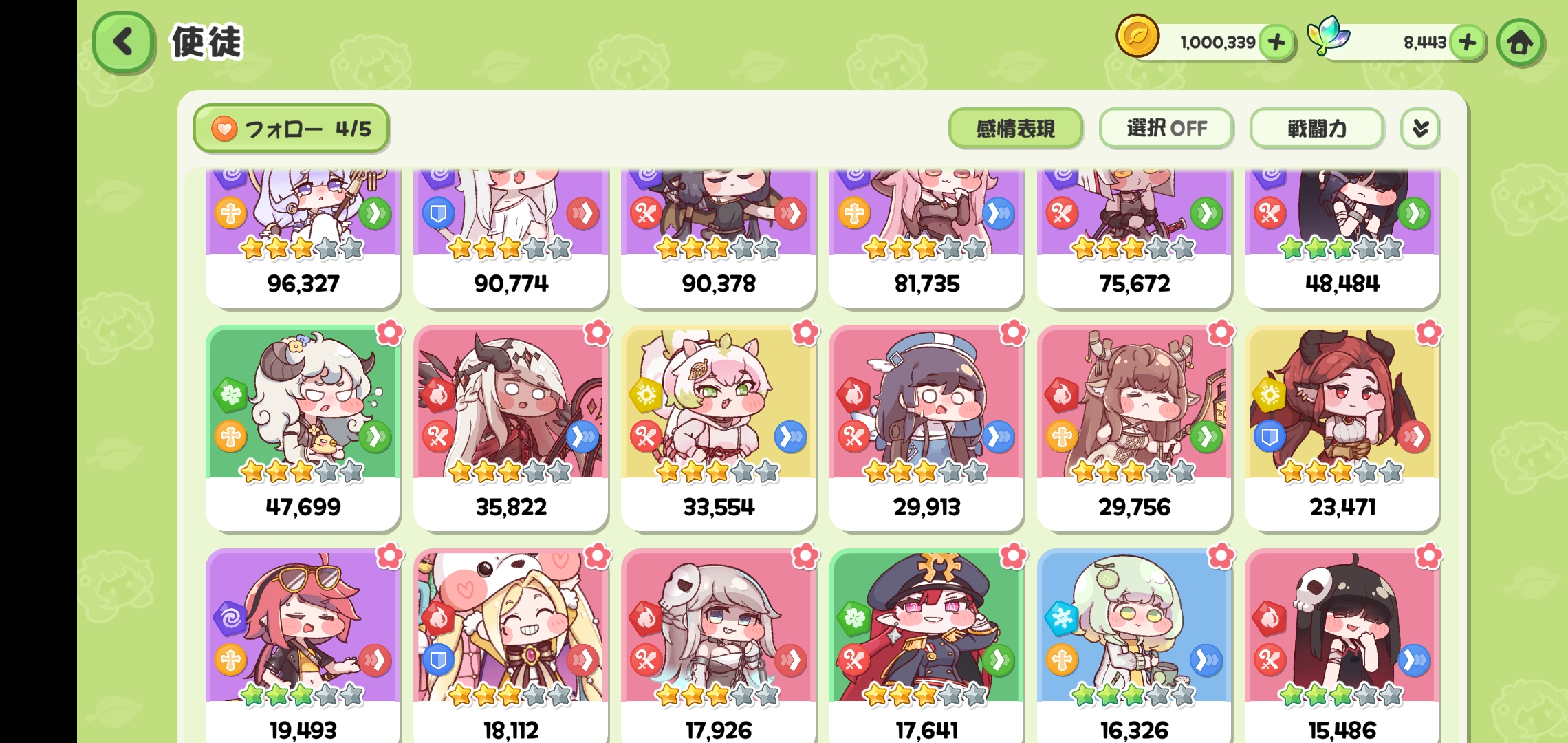The width and height of the screenshot is (1568, 743).
Task: Tap the rainbow crystal leaf icon
Action: tap(1328, 36)
